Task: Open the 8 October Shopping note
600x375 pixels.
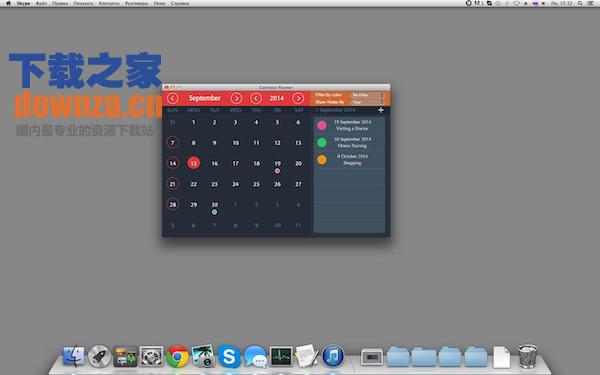Action: [349, 160]
